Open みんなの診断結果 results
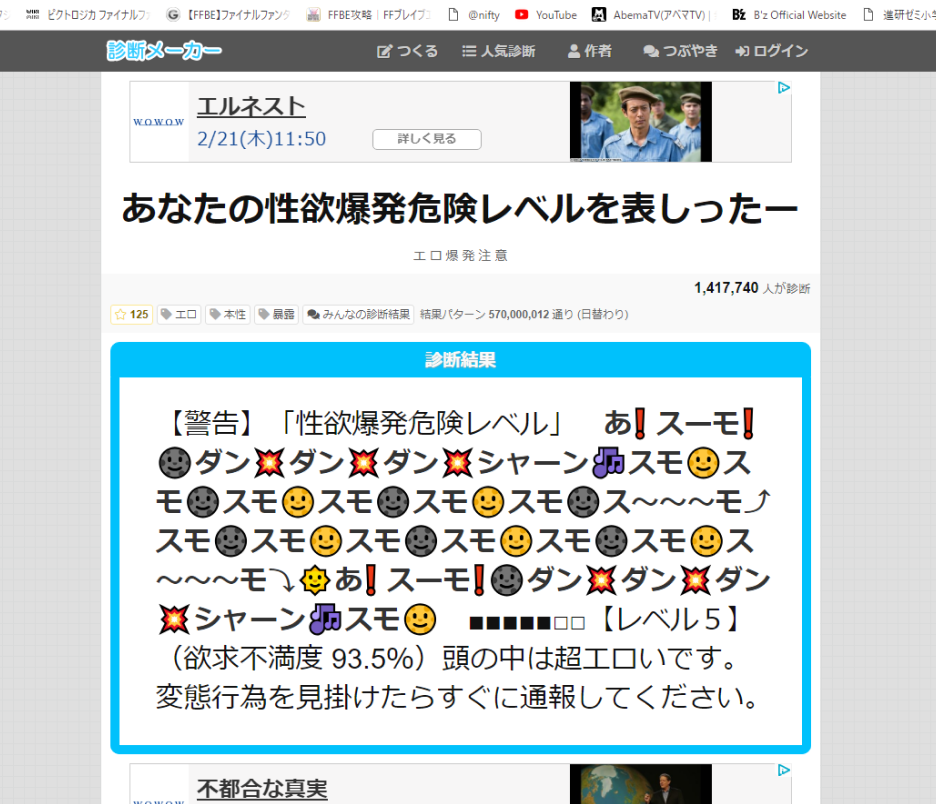 358,314
